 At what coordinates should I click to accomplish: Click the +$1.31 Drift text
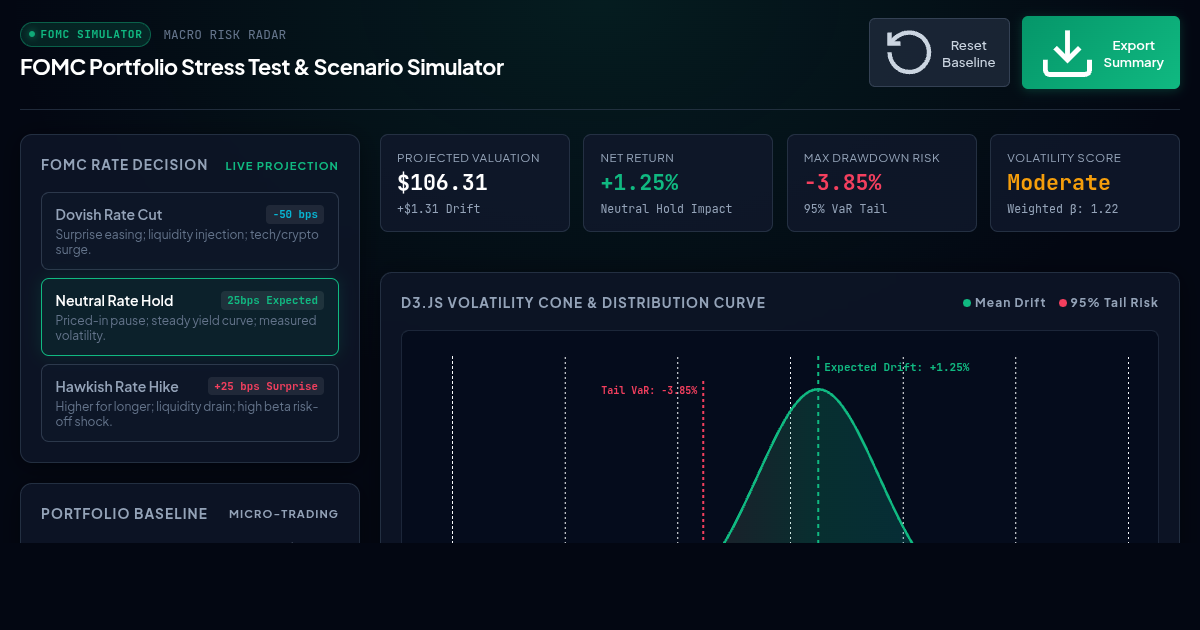[x=439, y=209]
